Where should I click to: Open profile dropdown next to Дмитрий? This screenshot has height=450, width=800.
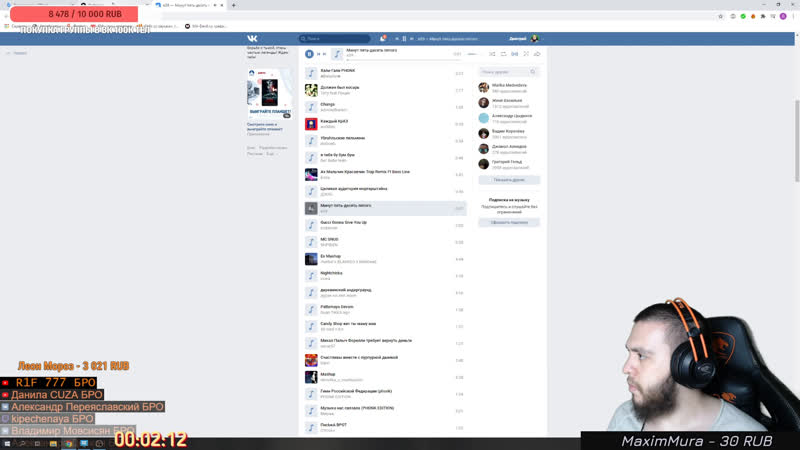click(545, 38)
